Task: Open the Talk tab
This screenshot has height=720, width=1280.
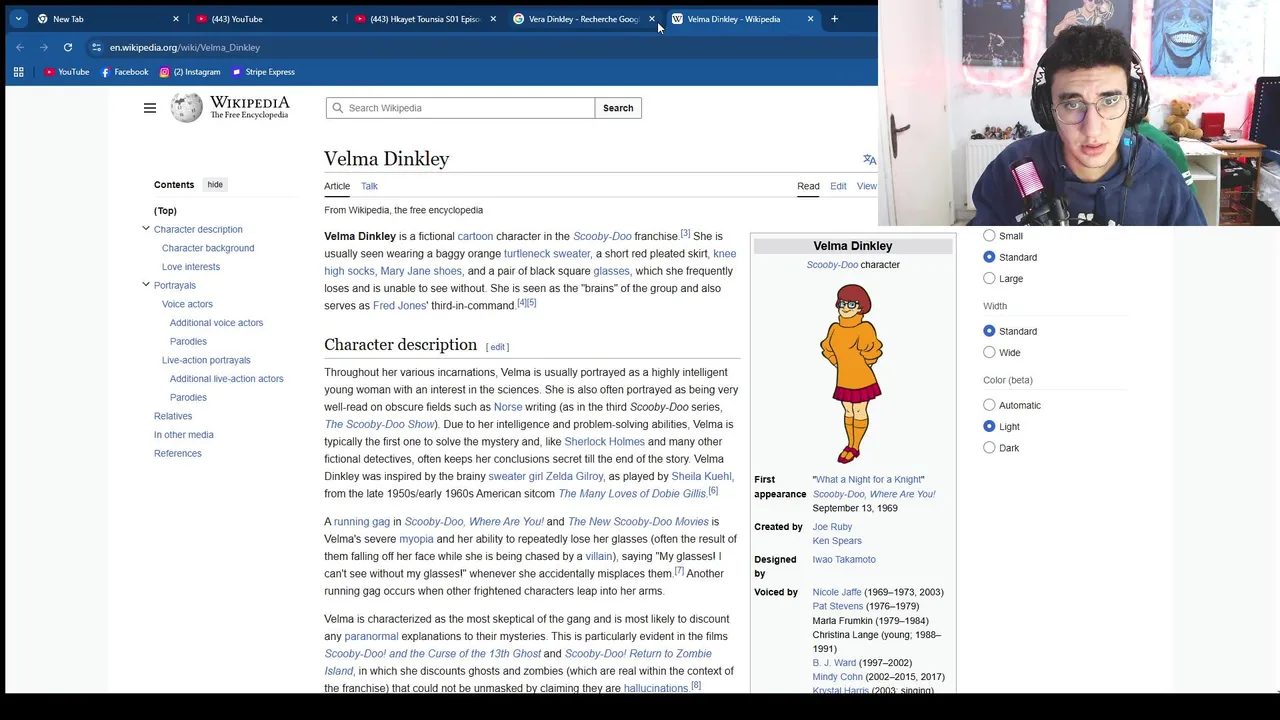Action: tap(369, 186)
